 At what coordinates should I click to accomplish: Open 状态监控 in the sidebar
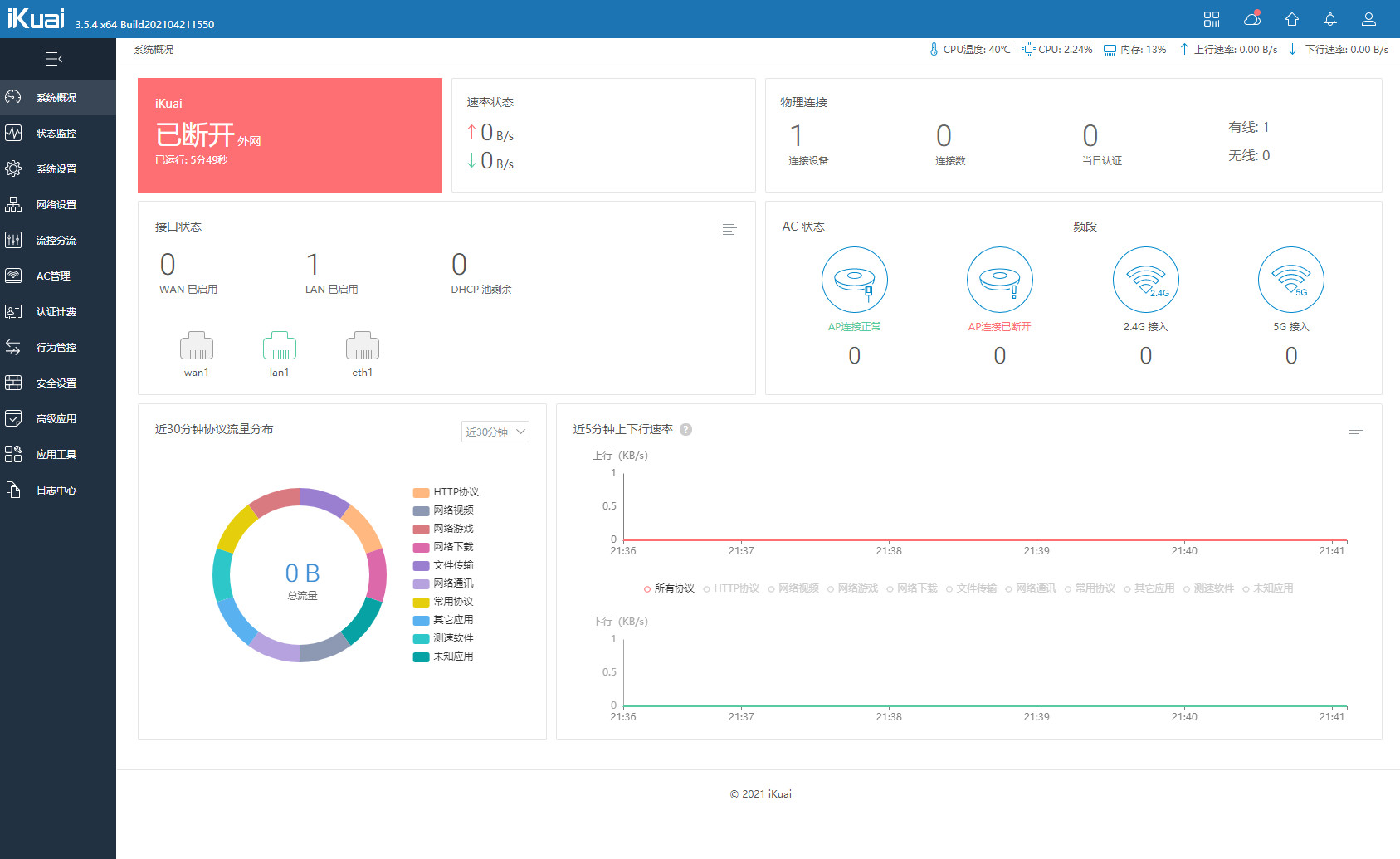click(58, 133)
